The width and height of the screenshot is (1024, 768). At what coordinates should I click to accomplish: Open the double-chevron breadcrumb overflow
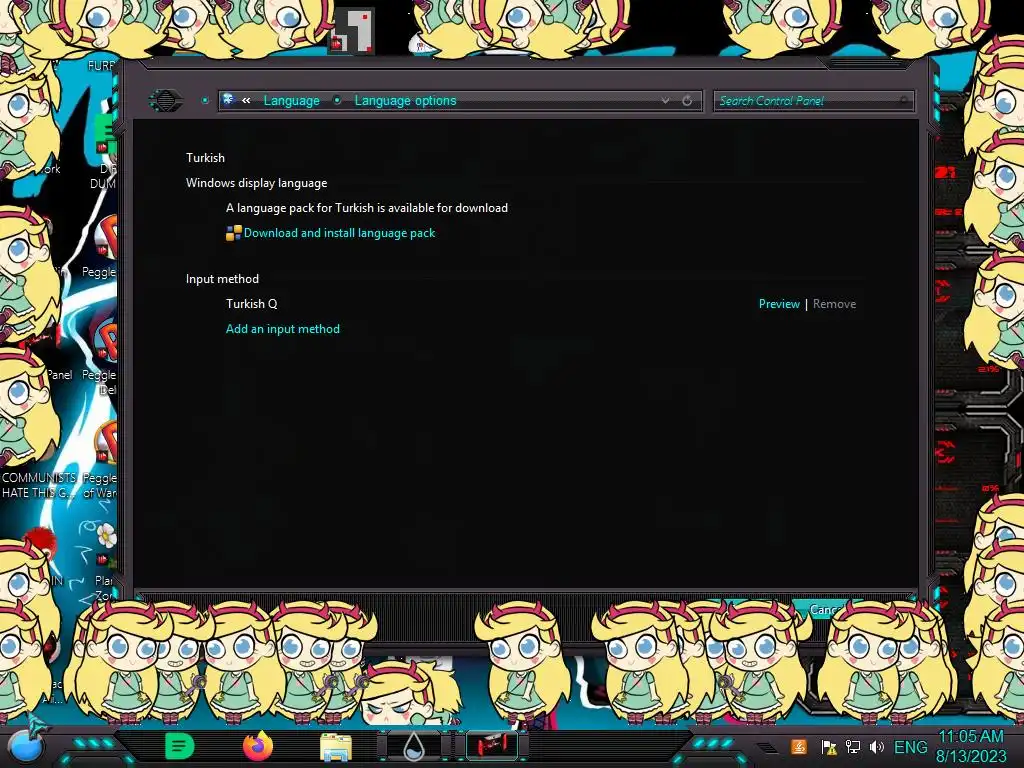(246, 101)
